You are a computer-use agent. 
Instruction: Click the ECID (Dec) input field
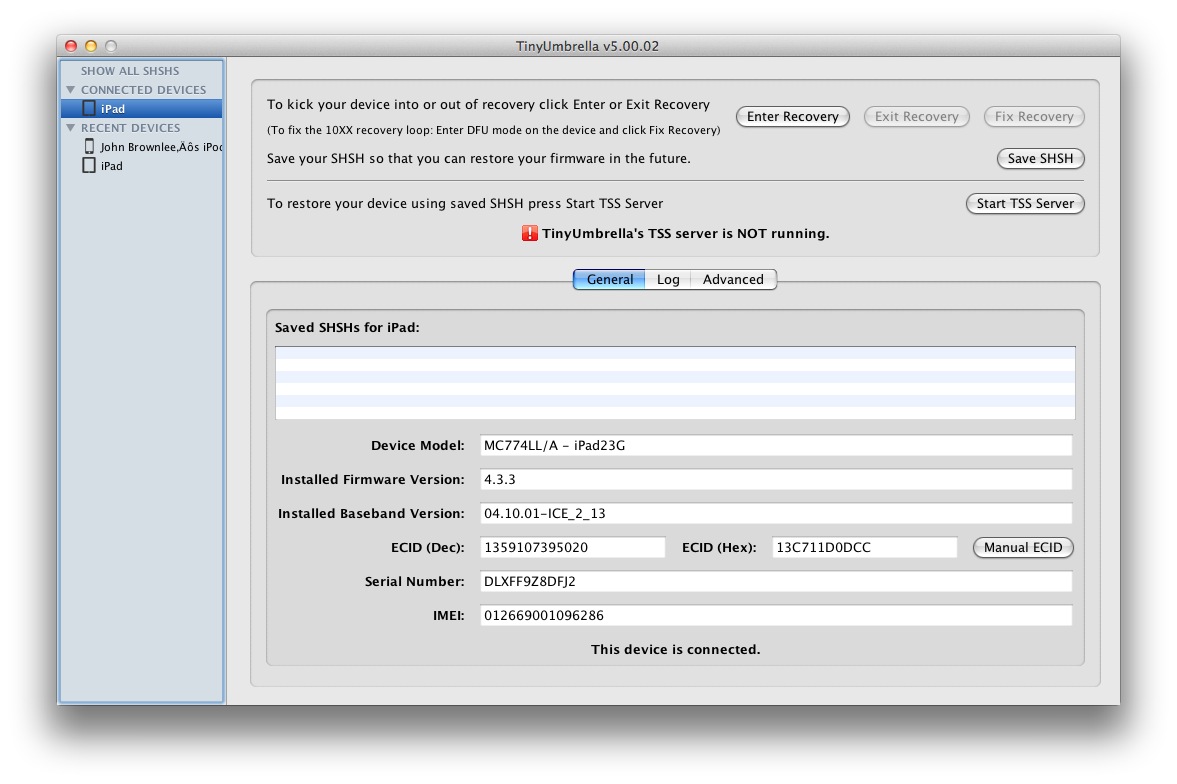point(572,548)
